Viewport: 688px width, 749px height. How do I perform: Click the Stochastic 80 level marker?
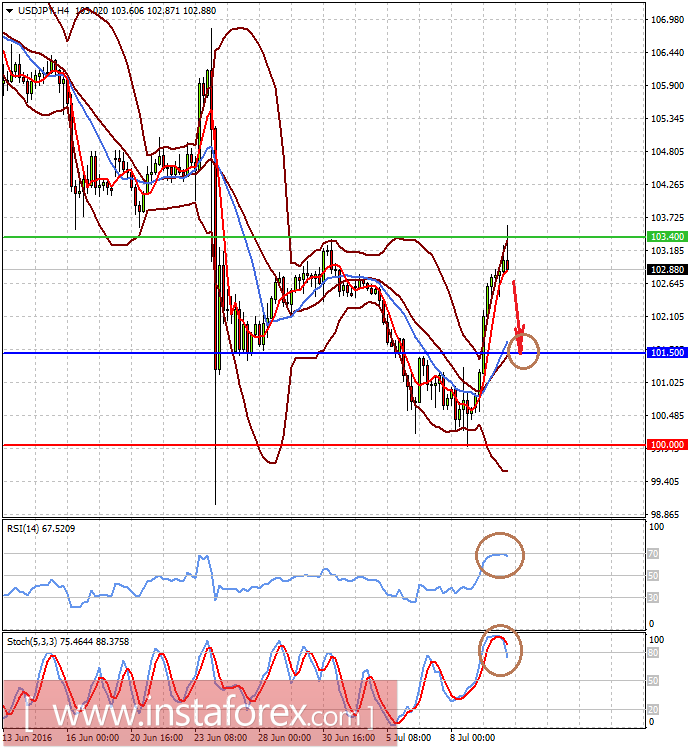(x=653, y=653)
